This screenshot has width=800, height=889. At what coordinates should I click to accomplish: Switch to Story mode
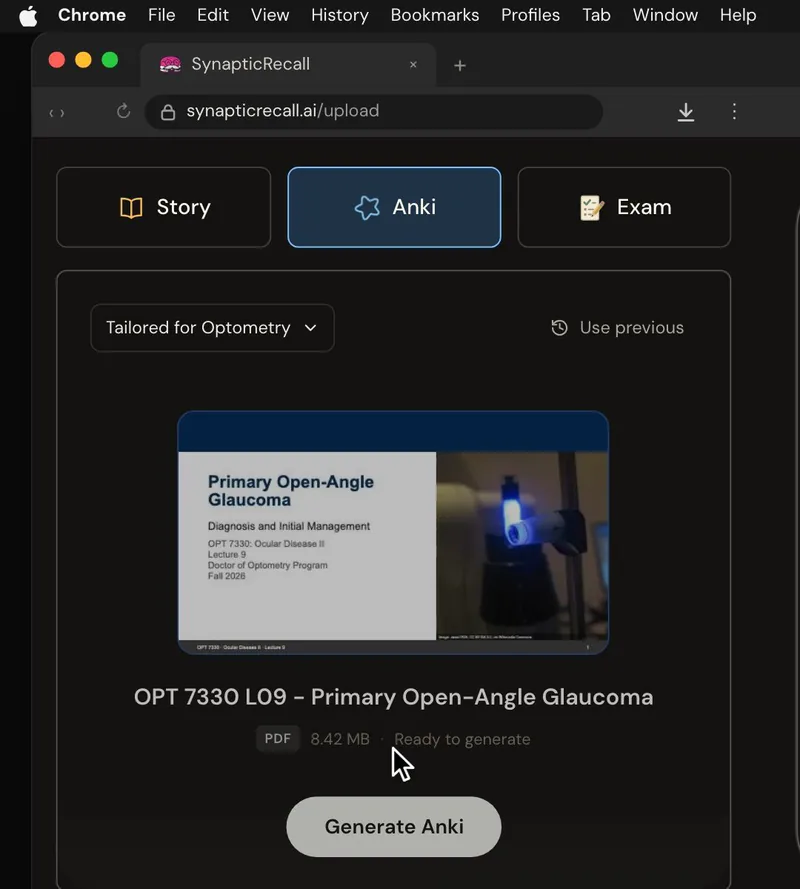click(164, 207)
